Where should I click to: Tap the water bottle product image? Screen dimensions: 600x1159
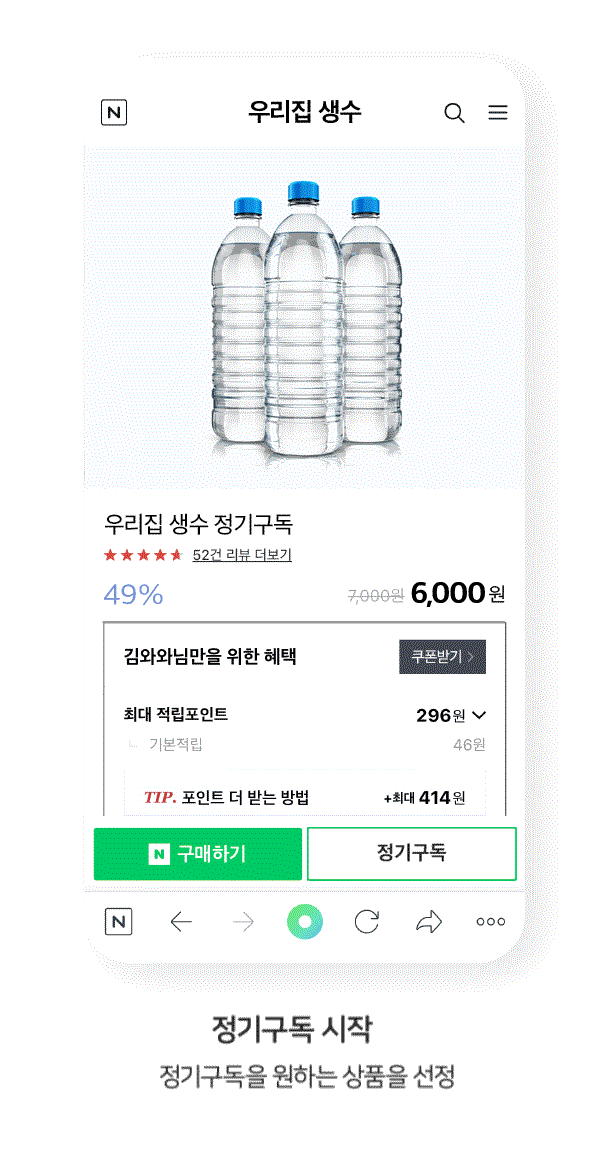300,320
